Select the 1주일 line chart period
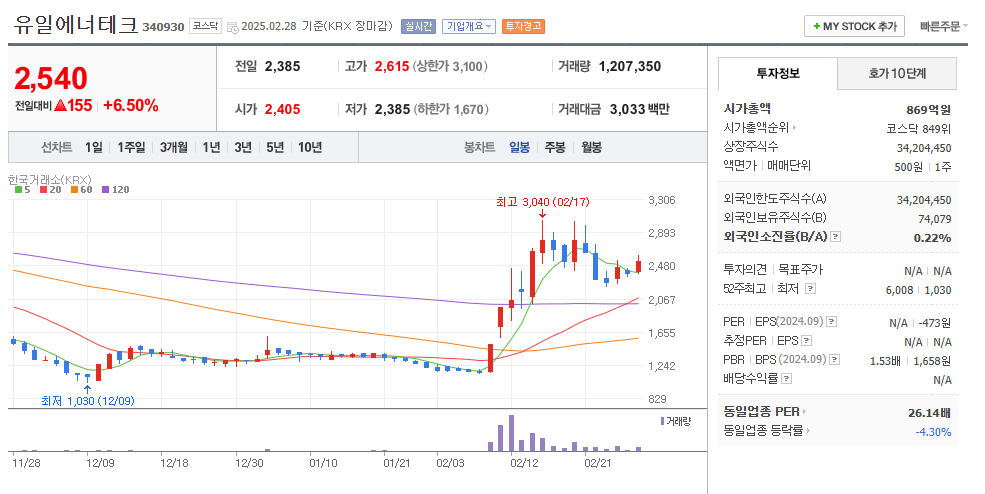The width and height of the screenshot is (985, 494). tap(131, 147)
